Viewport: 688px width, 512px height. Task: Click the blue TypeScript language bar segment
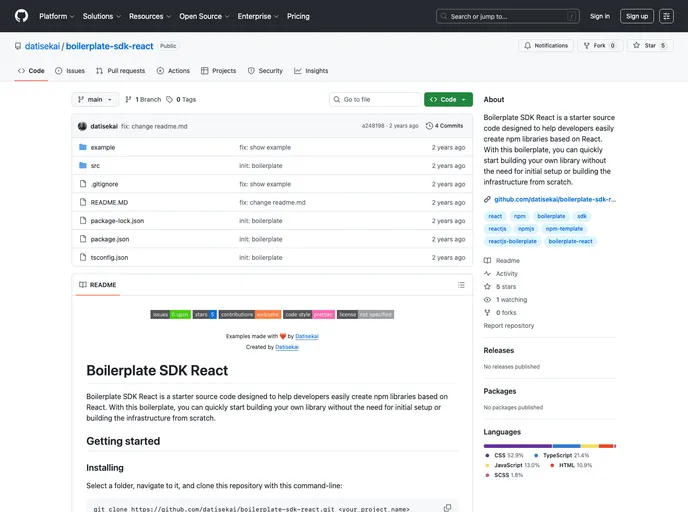coord(567,446)
